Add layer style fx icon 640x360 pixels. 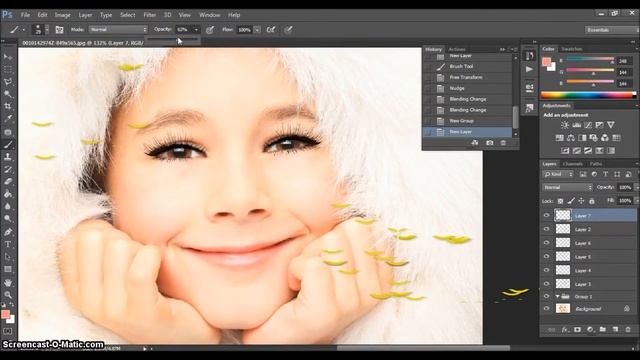click(565, 329)
